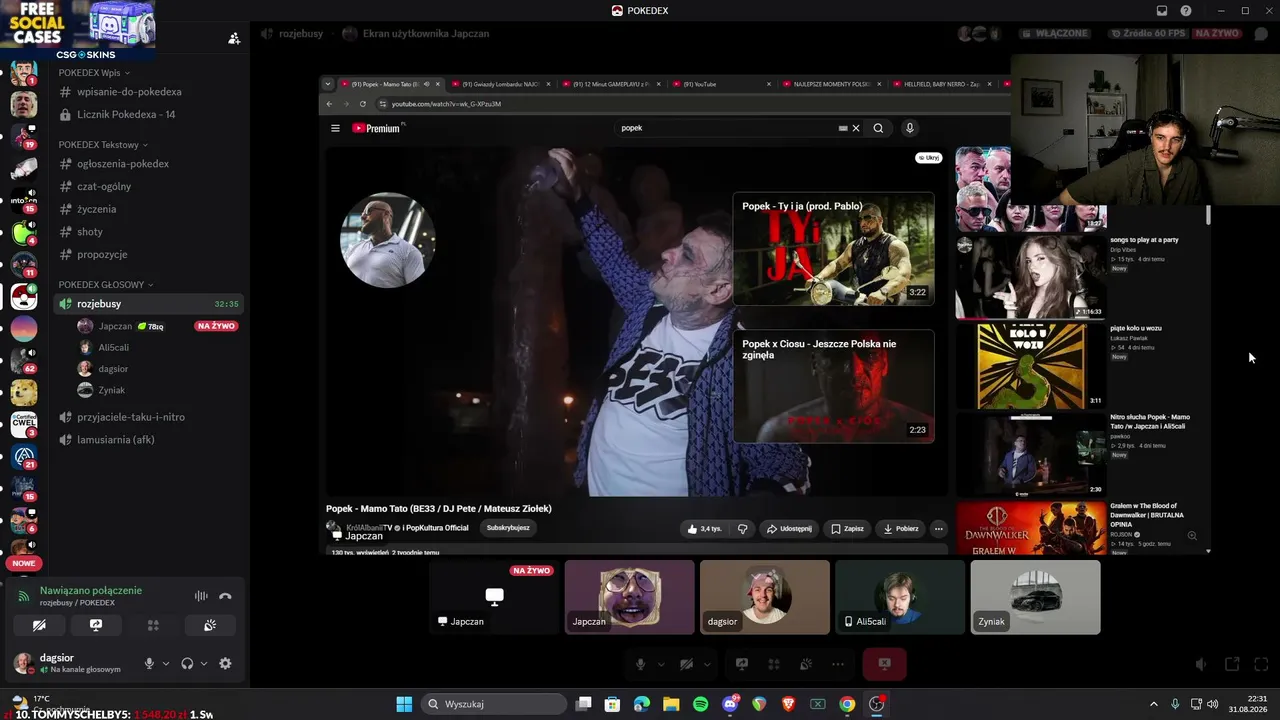Collapse the POKEDEX Wpis category
1280x720 pixels.
click(94, 73)
